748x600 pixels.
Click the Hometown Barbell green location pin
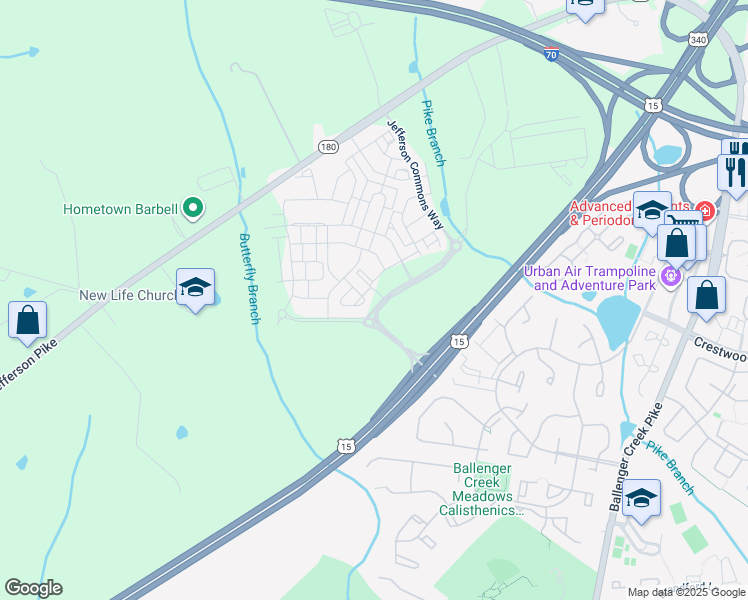click(193, 208)
